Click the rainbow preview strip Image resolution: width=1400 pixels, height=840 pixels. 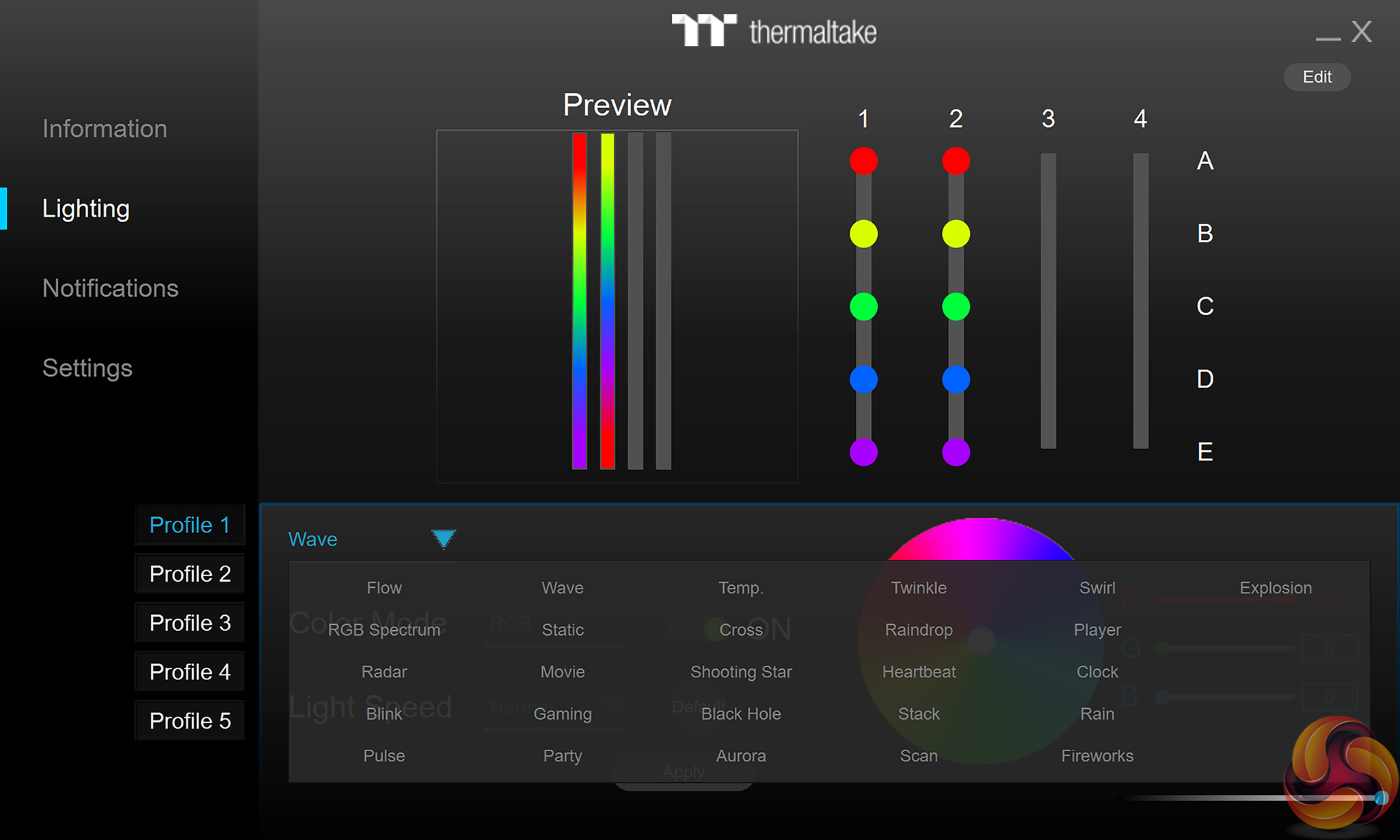(x=580, y=301)
